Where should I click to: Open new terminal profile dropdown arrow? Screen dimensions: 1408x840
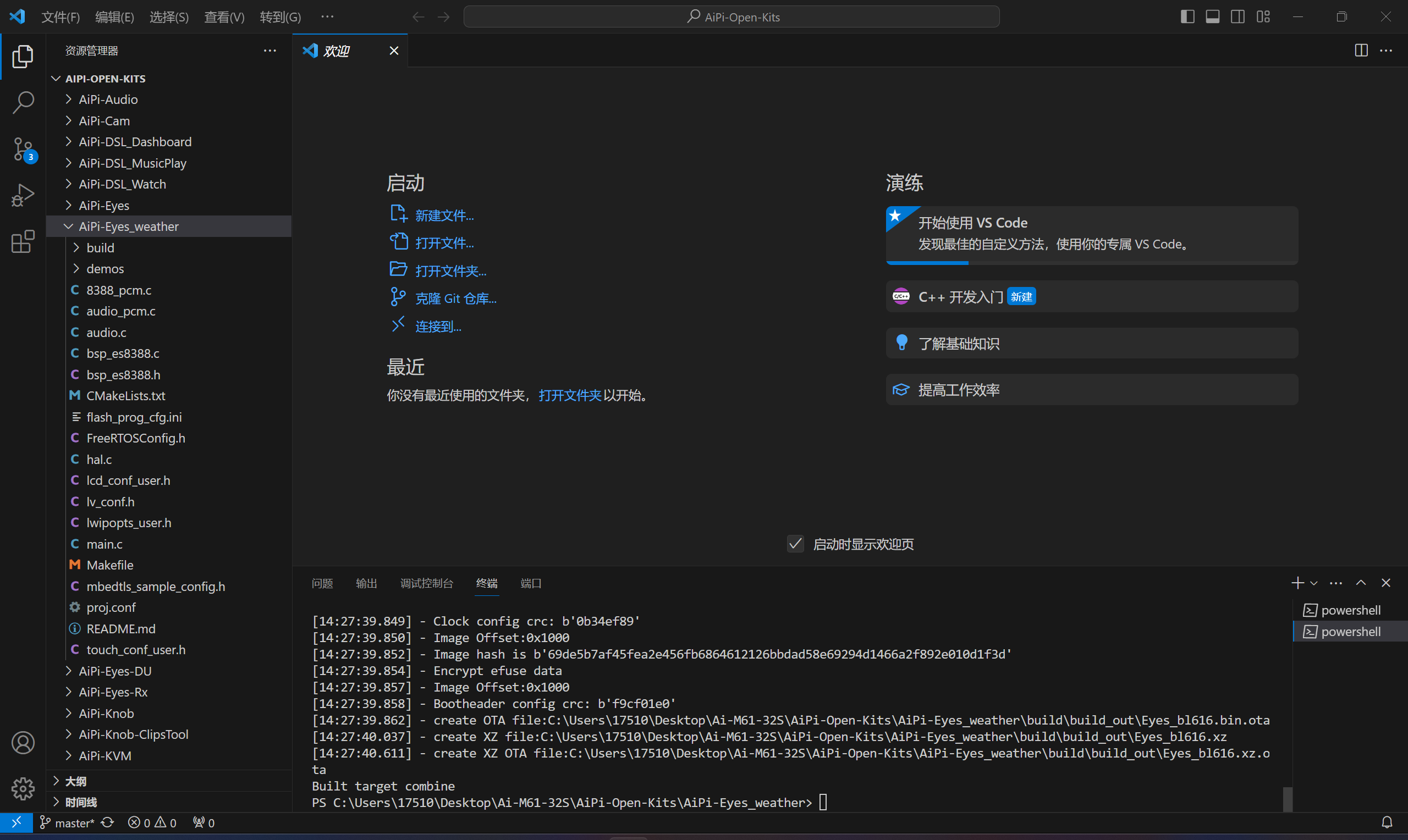(x=1314, y=583)
